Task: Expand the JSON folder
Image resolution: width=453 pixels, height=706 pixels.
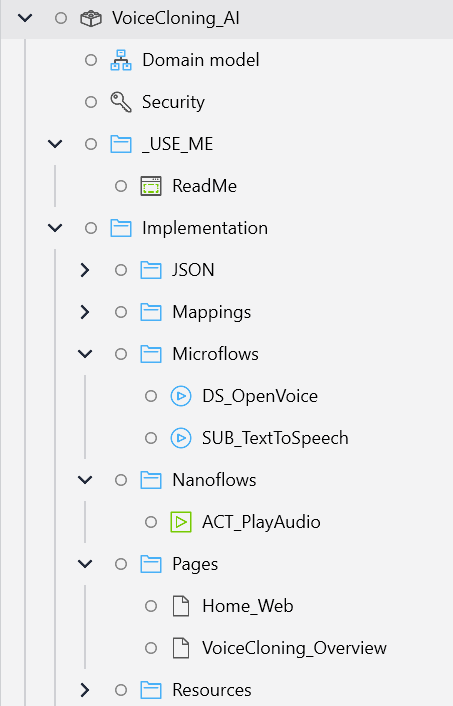Action: click(85, 270)
